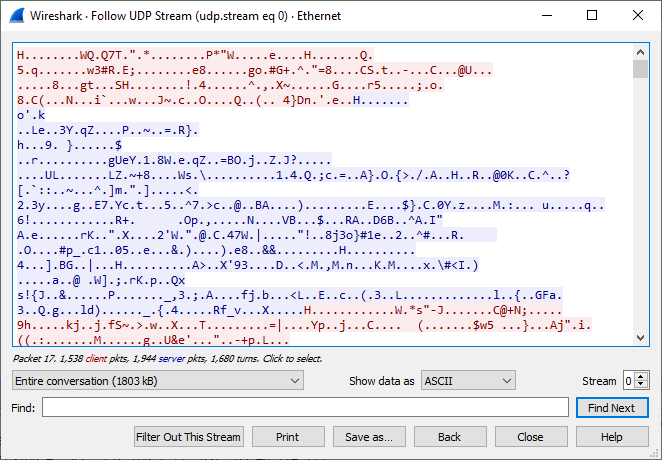Select the server line starting "..Le..3Y.qZ"
Image resolution: width=662 pixels, height=460 pixels.
pyautogui.click(x=108, y=130)
